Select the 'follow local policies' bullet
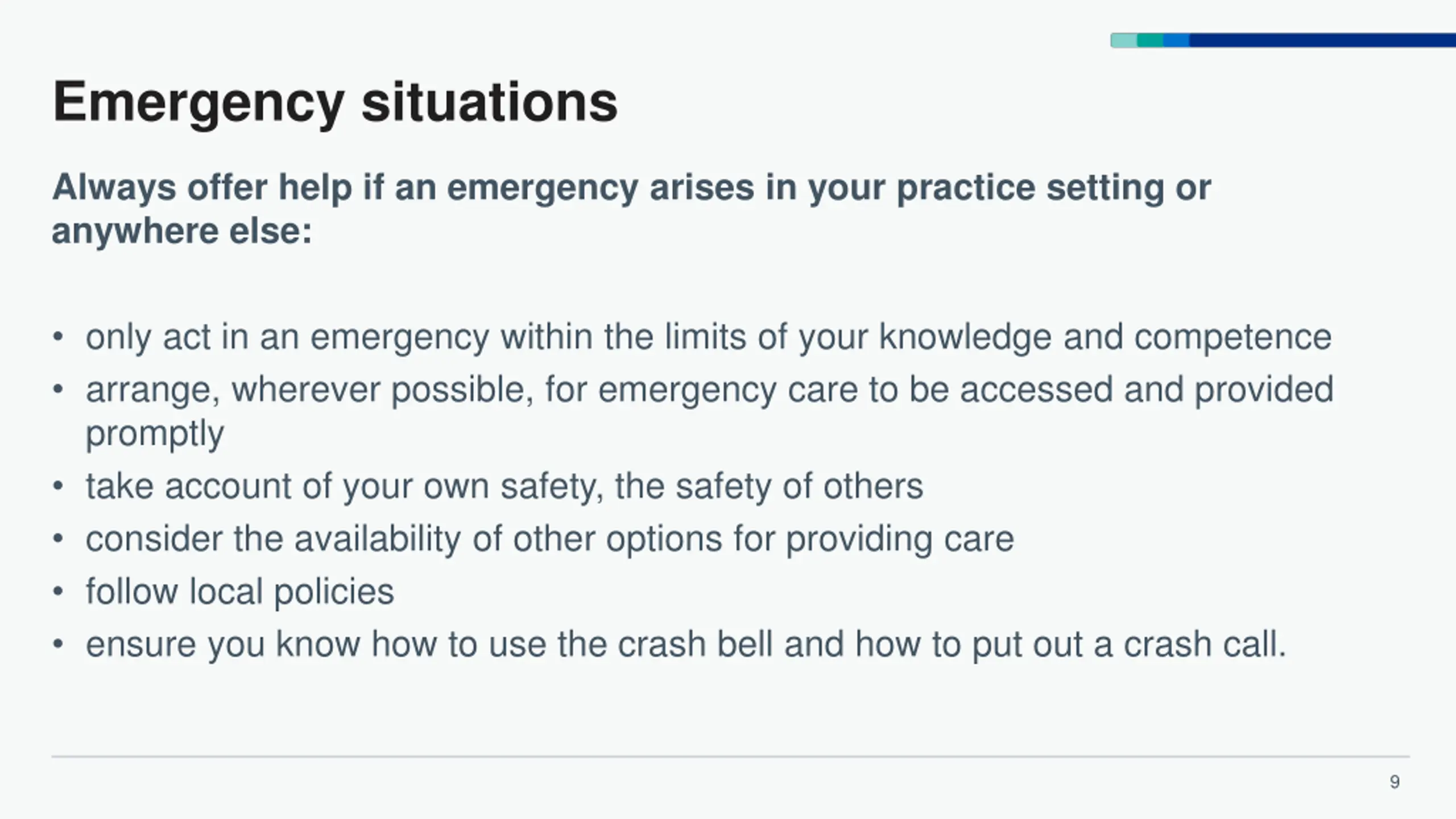 coord(240,592)
